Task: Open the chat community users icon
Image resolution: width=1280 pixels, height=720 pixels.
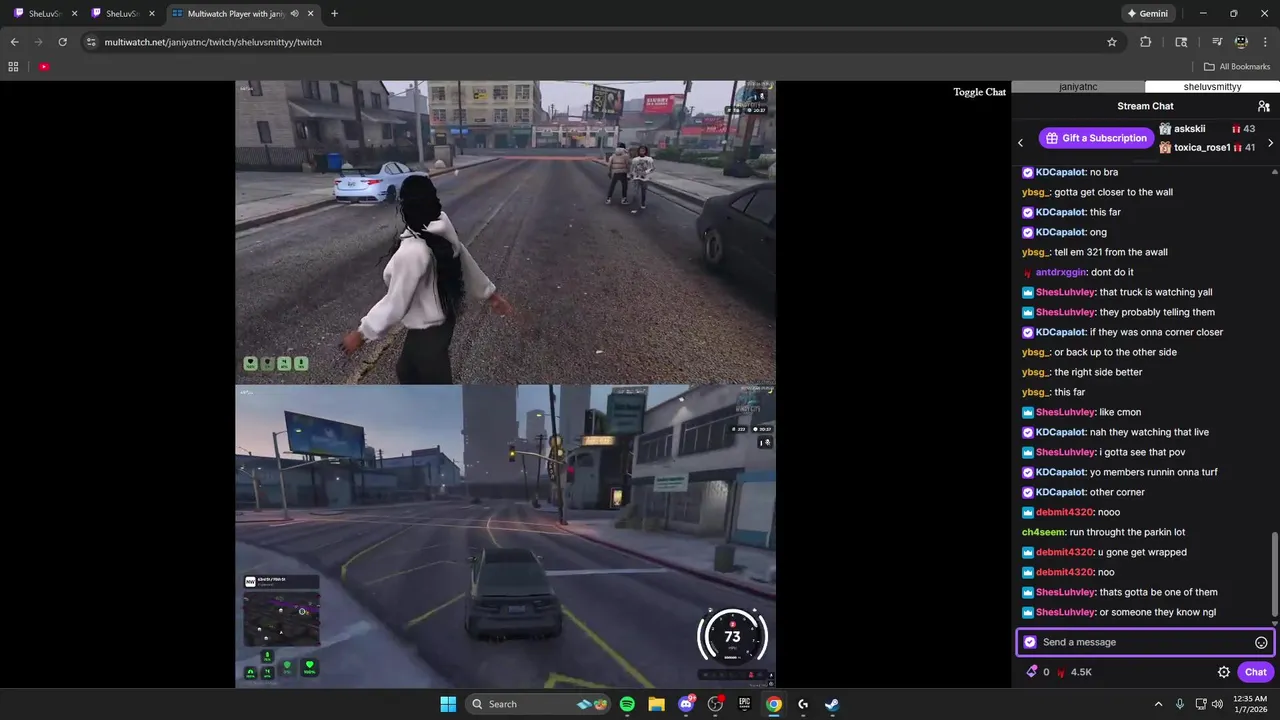Action: [x=1263, y=106]
